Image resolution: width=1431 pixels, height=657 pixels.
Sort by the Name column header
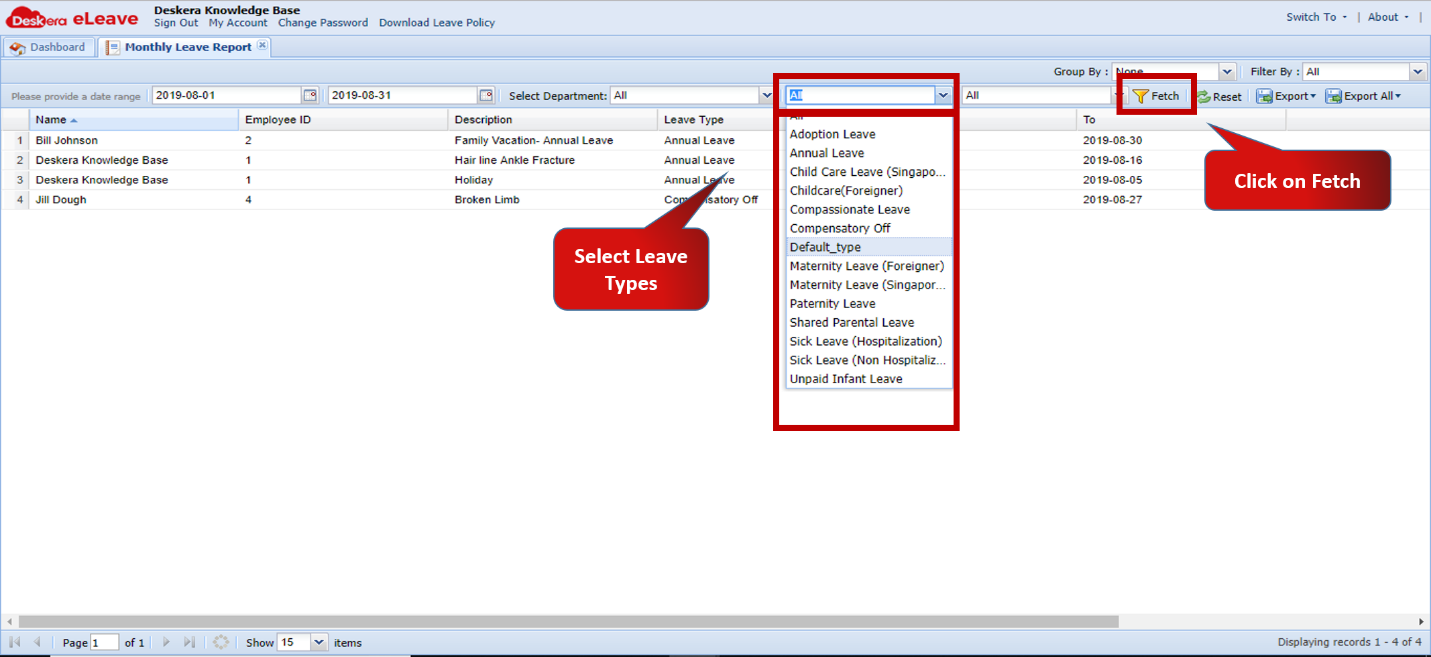click(134, 120)
